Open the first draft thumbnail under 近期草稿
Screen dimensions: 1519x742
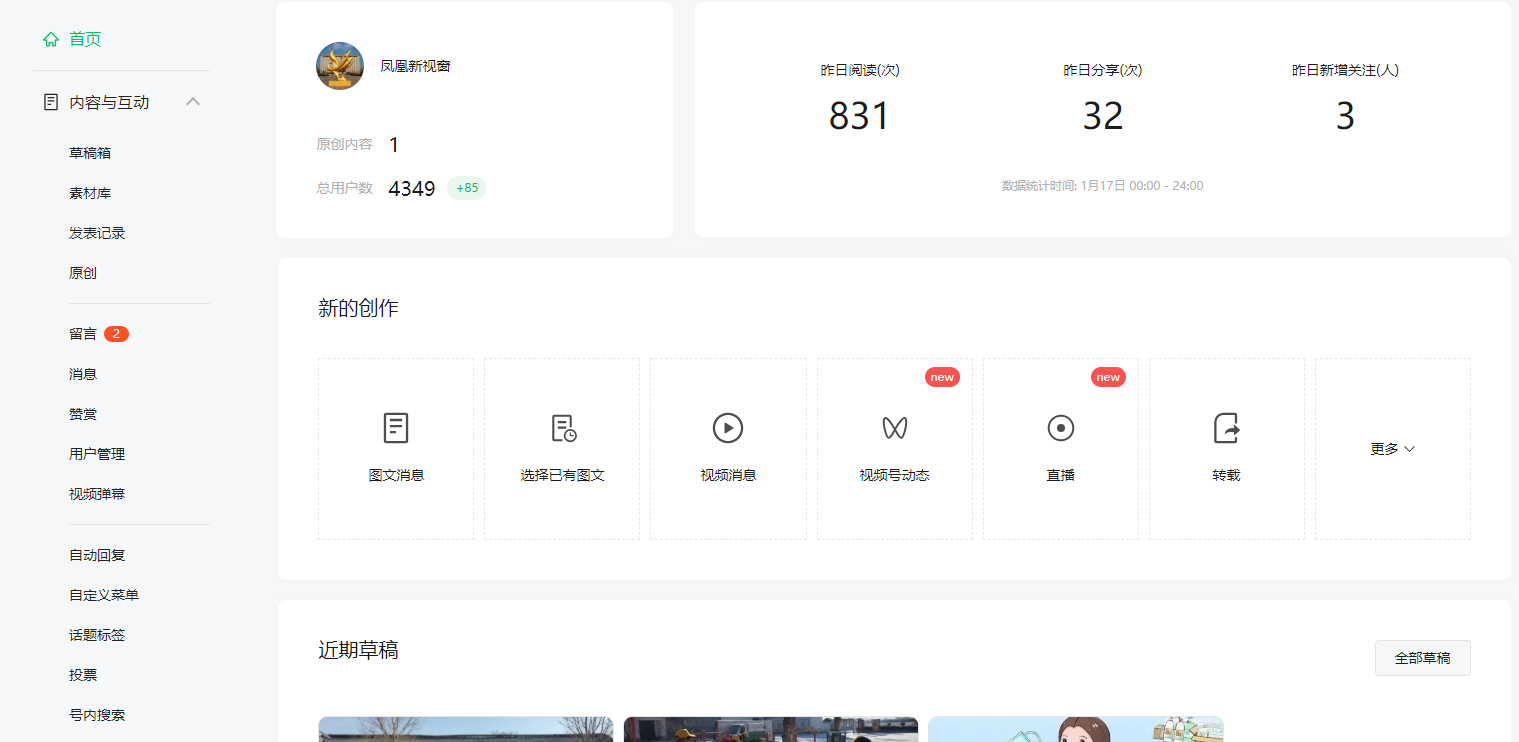pyautogui.click(x=465, y=728)
